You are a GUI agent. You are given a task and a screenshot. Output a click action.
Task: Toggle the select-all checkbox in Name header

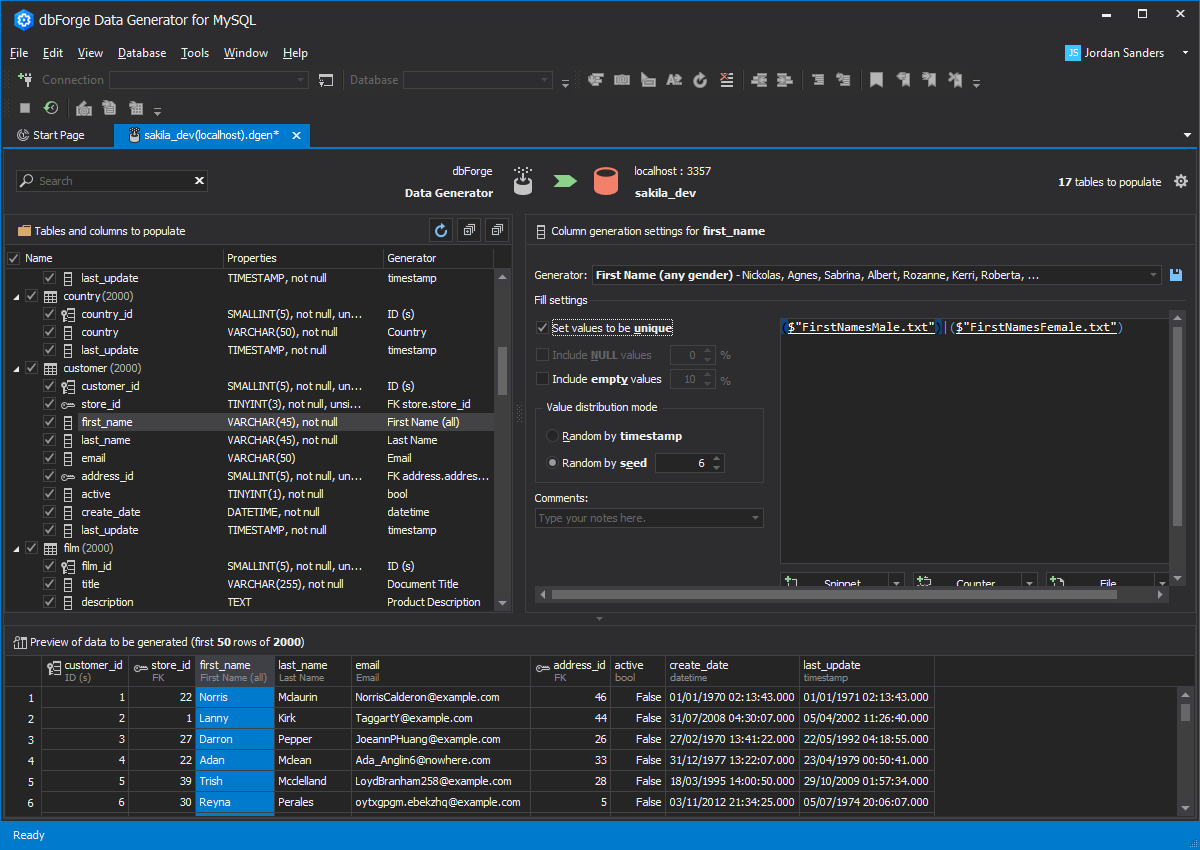point(14,258)
